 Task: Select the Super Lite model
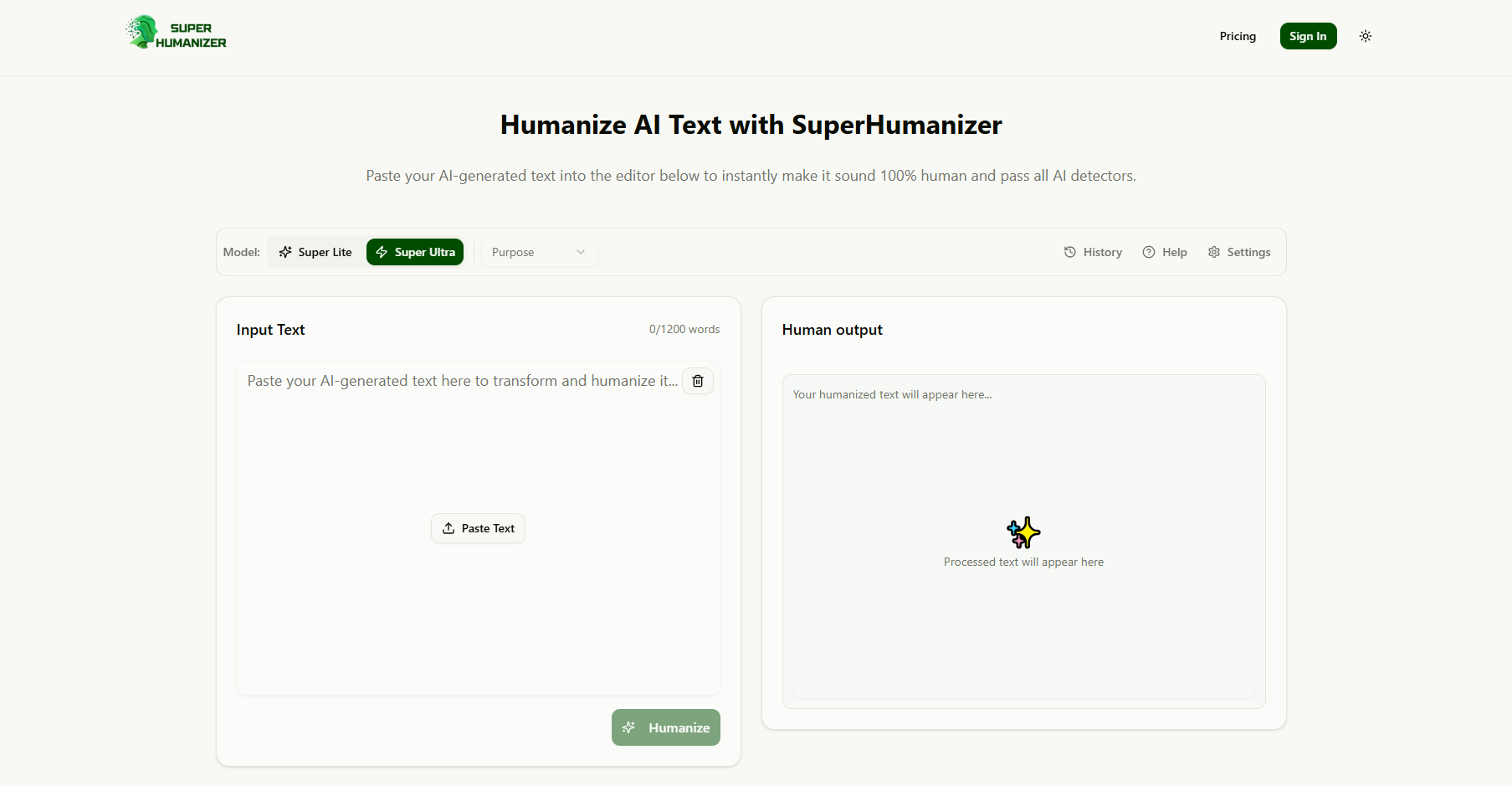[315, 252]
